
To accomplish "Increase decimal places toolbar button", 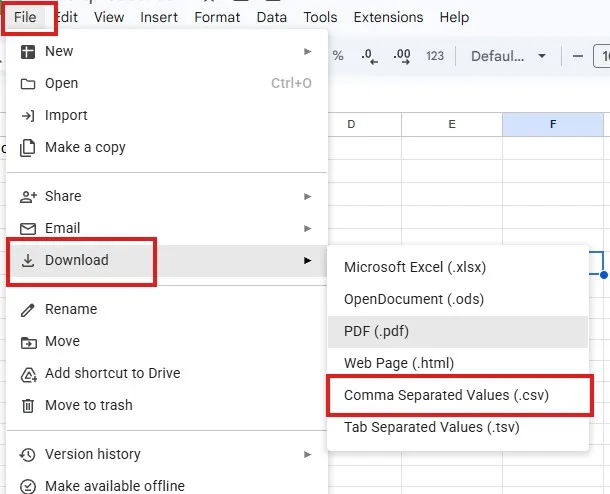I will [x=402, y=56].
